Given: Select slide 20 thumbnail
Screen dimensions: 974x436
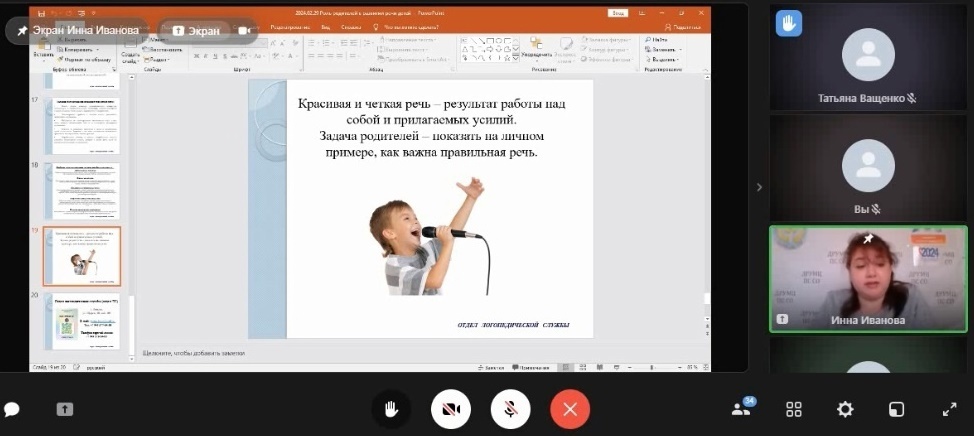Looking at the screenshot, I should coord(82,322).
